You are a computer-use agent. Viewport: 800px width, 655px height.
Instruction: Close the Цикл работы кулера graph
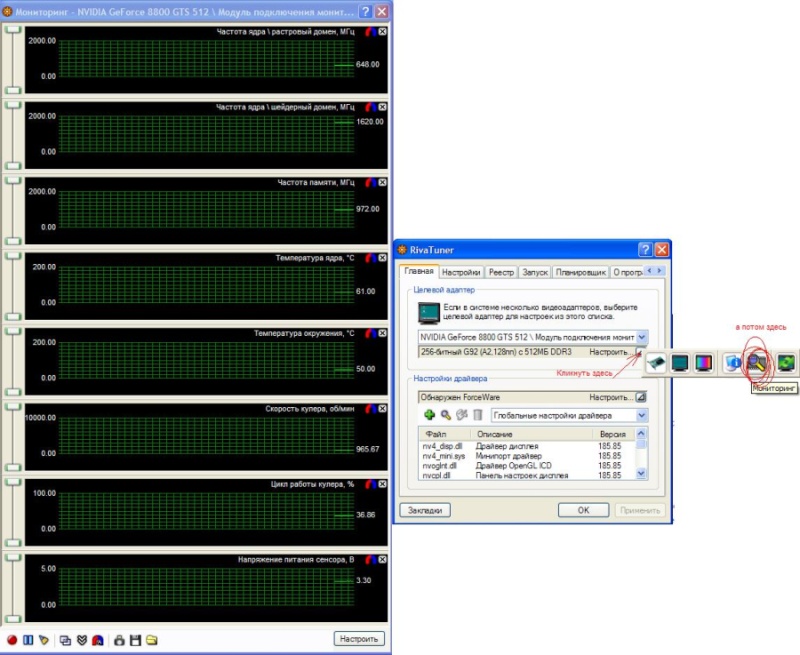(x=383, y=484)
